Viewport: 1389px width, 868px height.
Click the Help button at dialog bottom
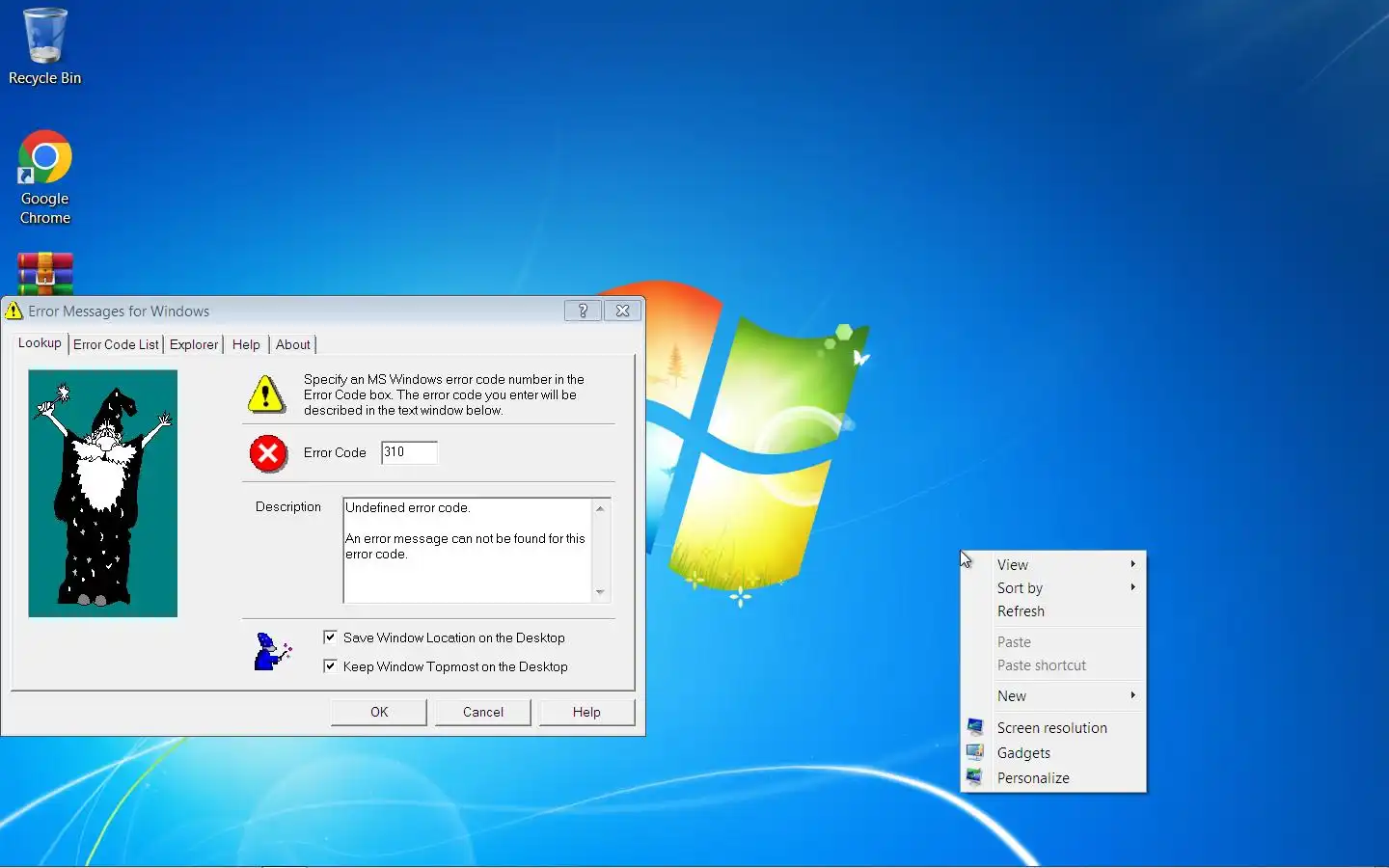pyautogui.click(x=586, y=712)
